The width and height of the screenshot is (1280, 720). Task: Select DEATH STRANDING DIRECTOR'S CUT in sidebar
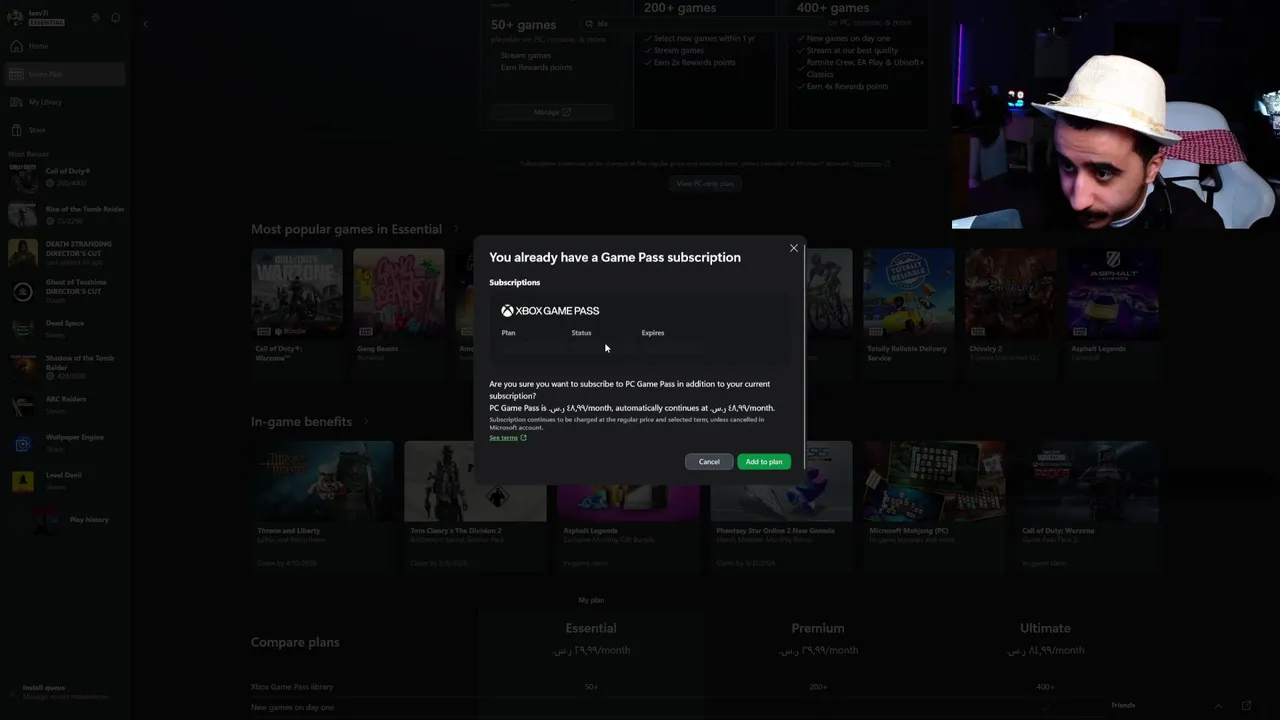67,252
